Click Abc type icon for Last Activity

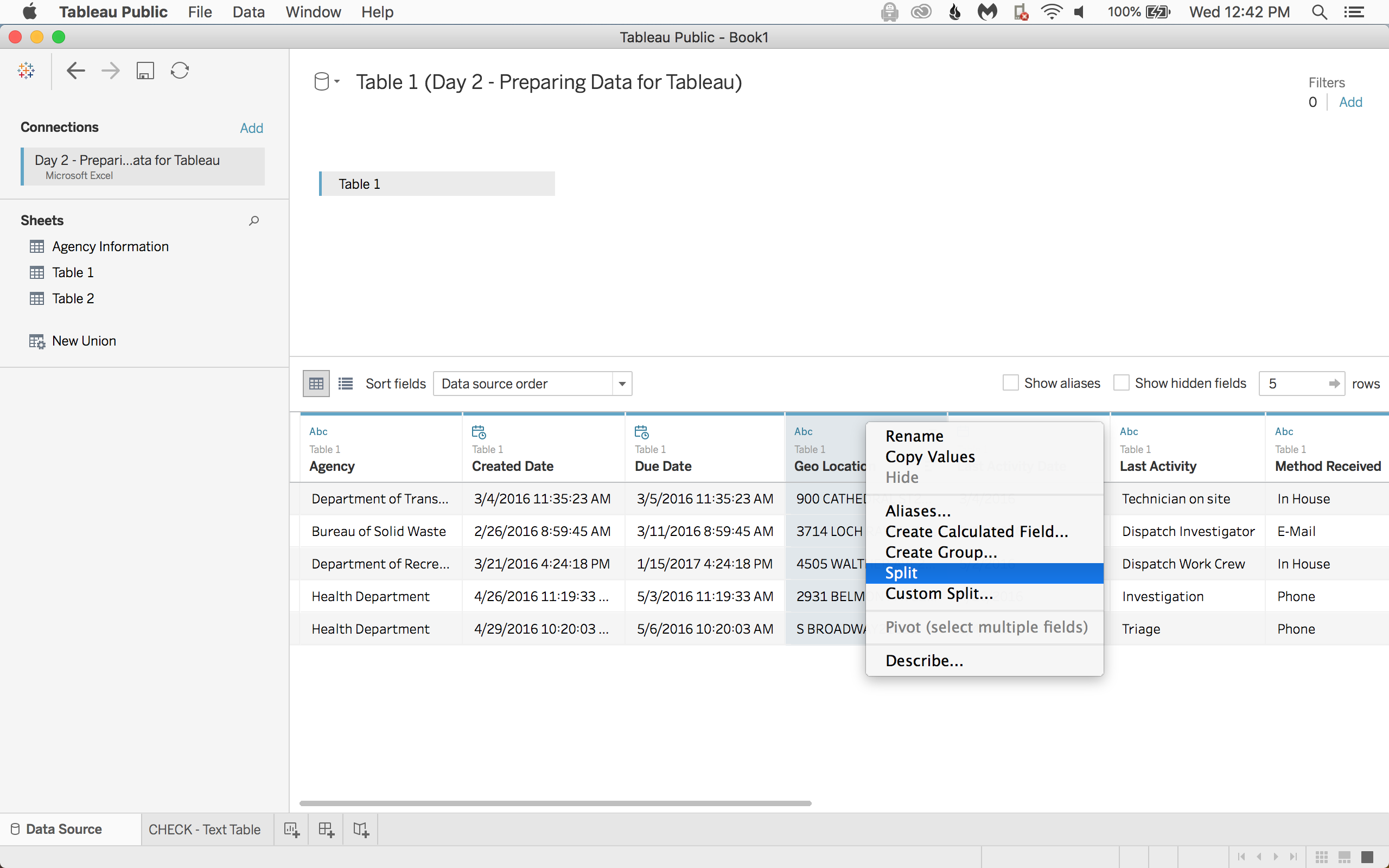pyautogui.click(x=1129, y=431)
